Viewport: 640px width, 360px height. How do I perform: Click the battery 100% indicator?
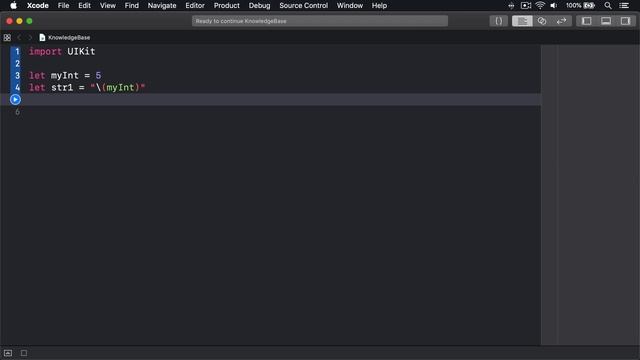(580, 5)
